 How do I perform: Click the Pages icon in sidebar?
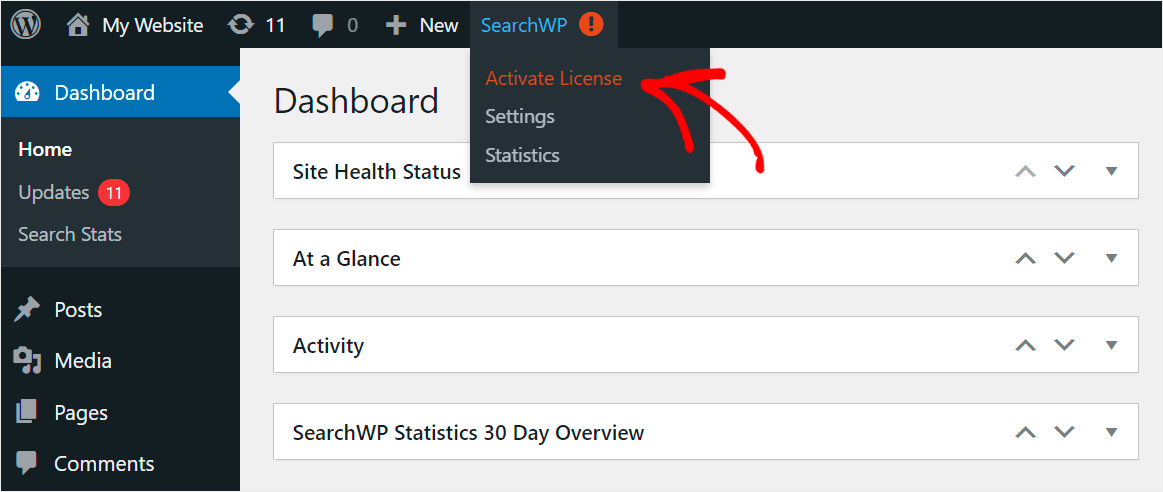coord(27,412)
